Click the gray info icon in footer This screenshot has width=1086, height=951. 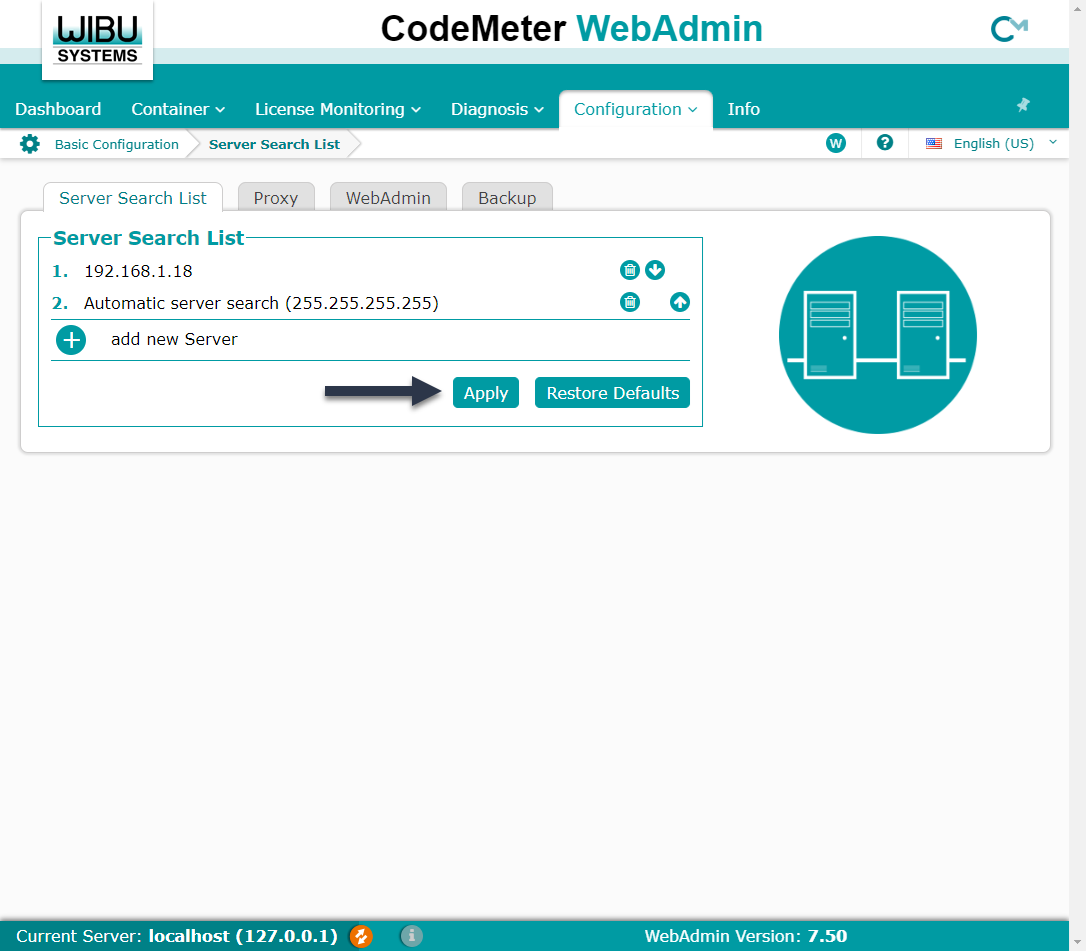click(411, 936)
